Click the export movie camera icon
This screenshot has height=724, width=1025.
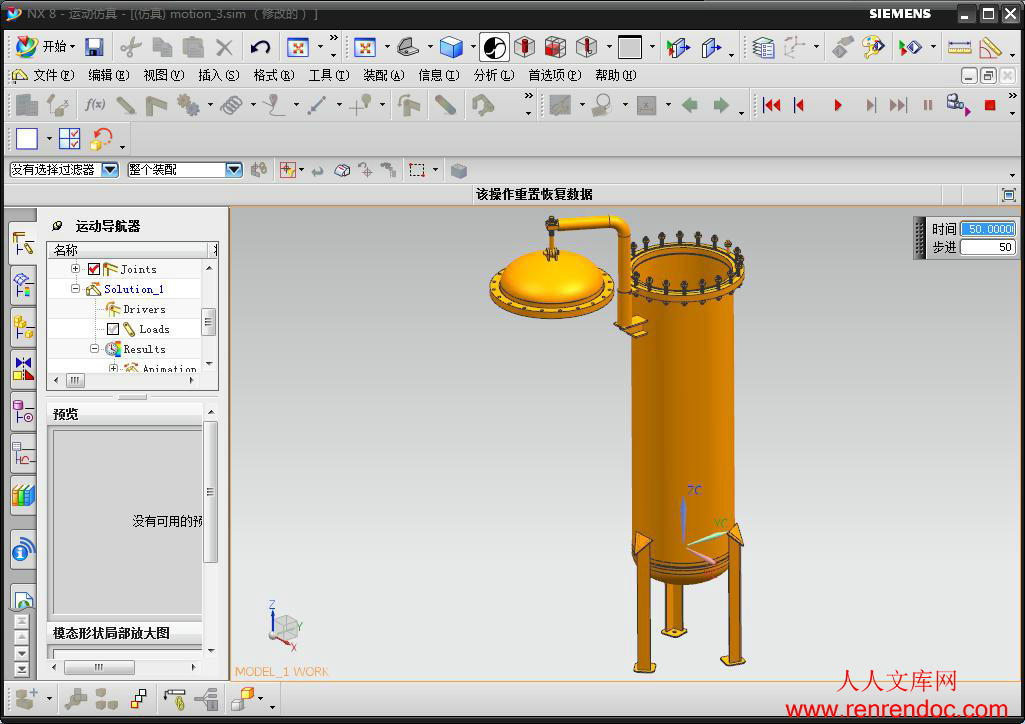958,104
